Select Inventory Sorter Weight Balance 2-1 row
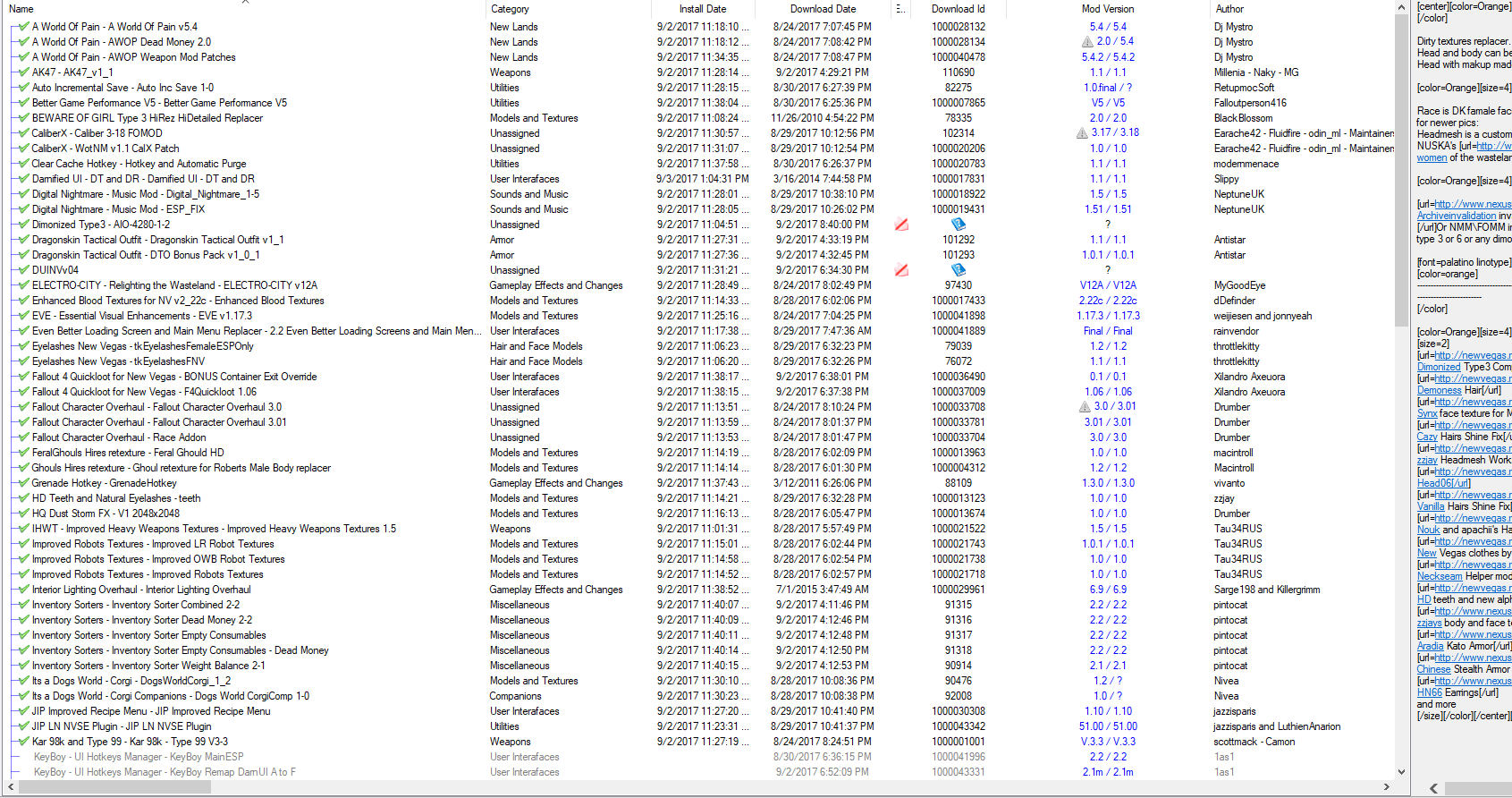1512x798 pixels. (x=148, y=666)
